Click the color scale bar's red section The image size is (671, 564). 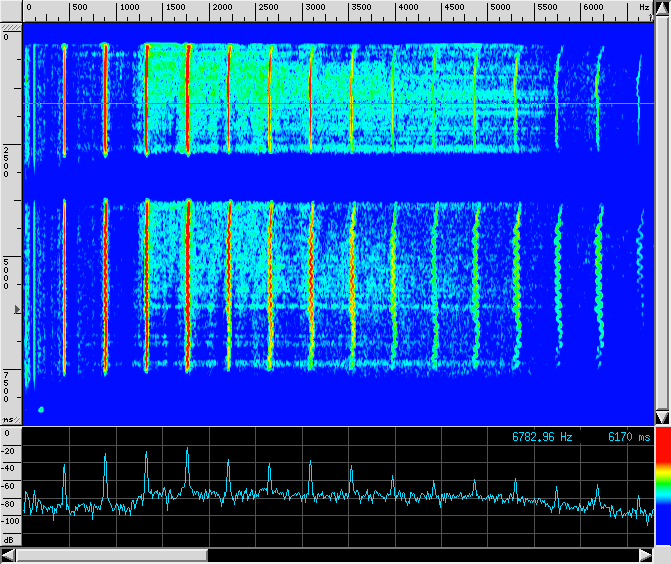[661, 454]
